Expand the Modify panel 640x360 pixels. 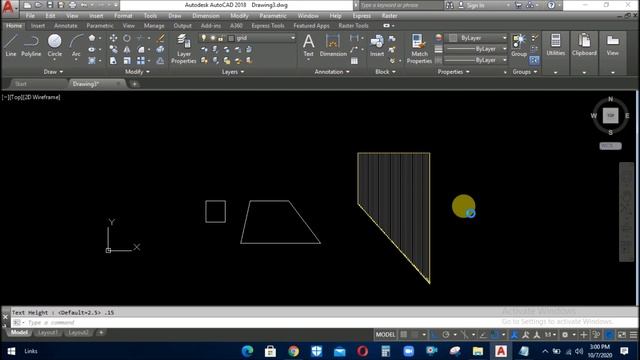point(137,72)
